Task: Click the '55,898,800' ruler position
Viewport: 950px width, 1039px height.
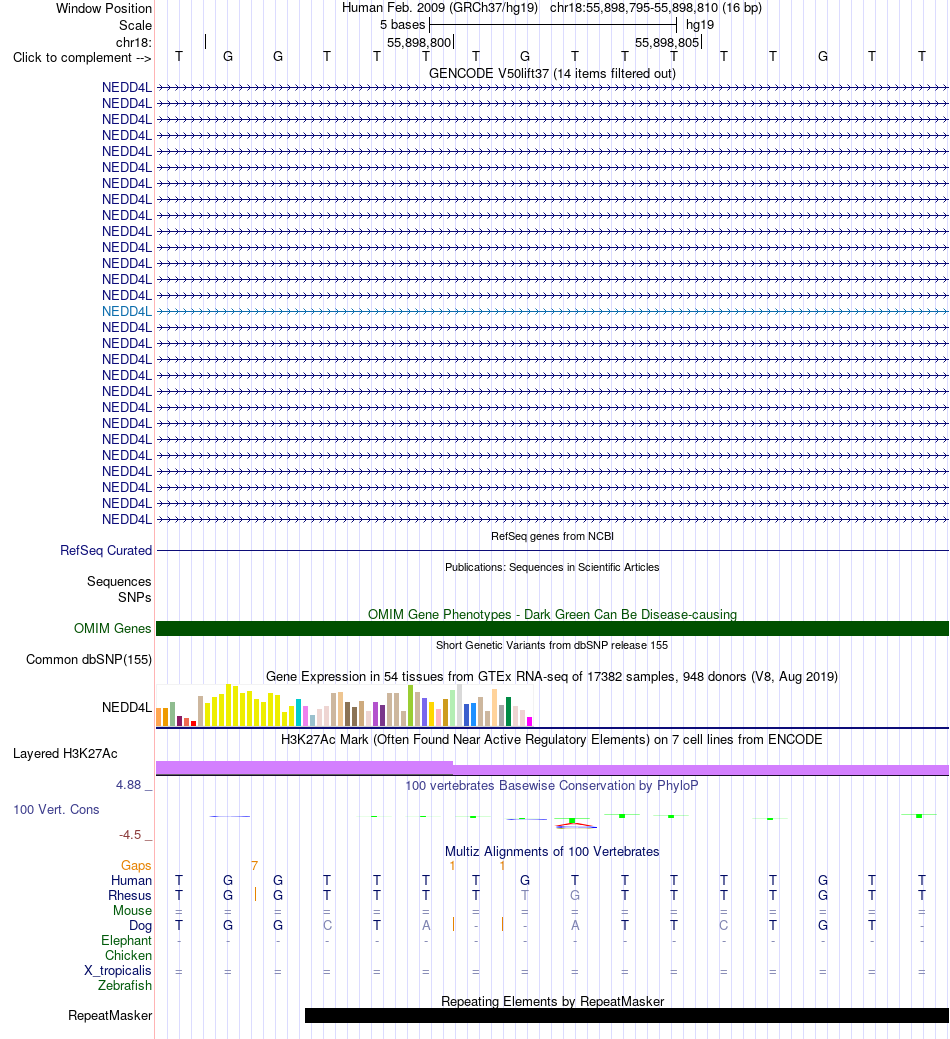Action: 419,42
